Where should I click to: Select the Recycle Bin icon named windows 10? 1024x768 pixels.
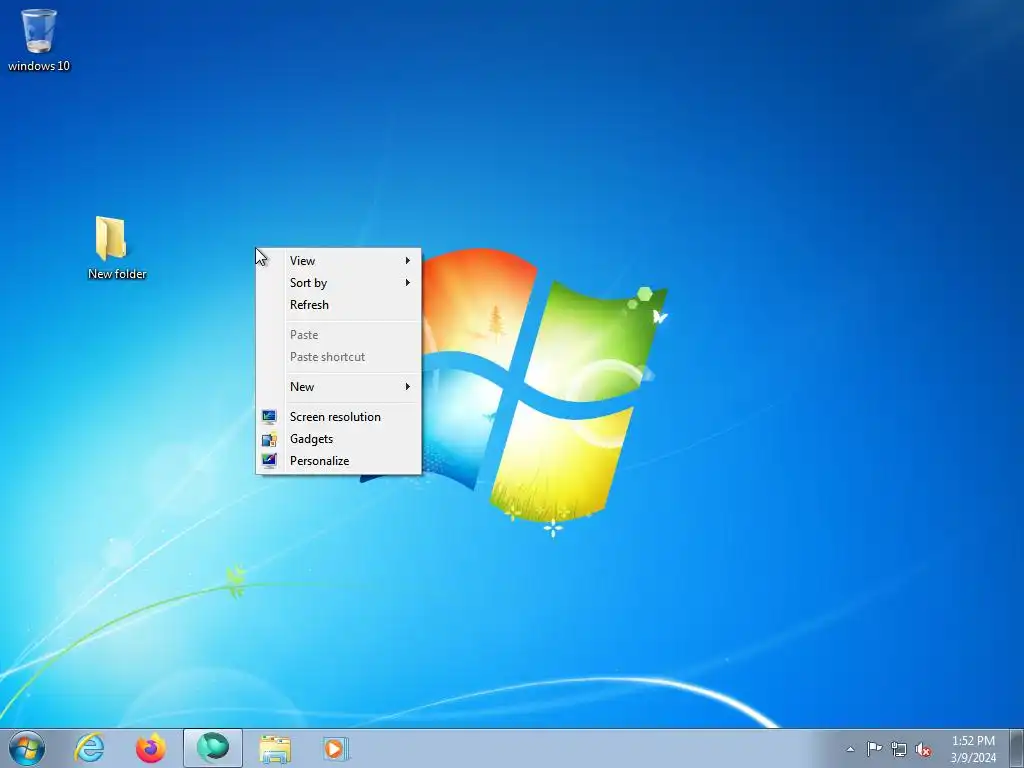[x=39, y=39]
